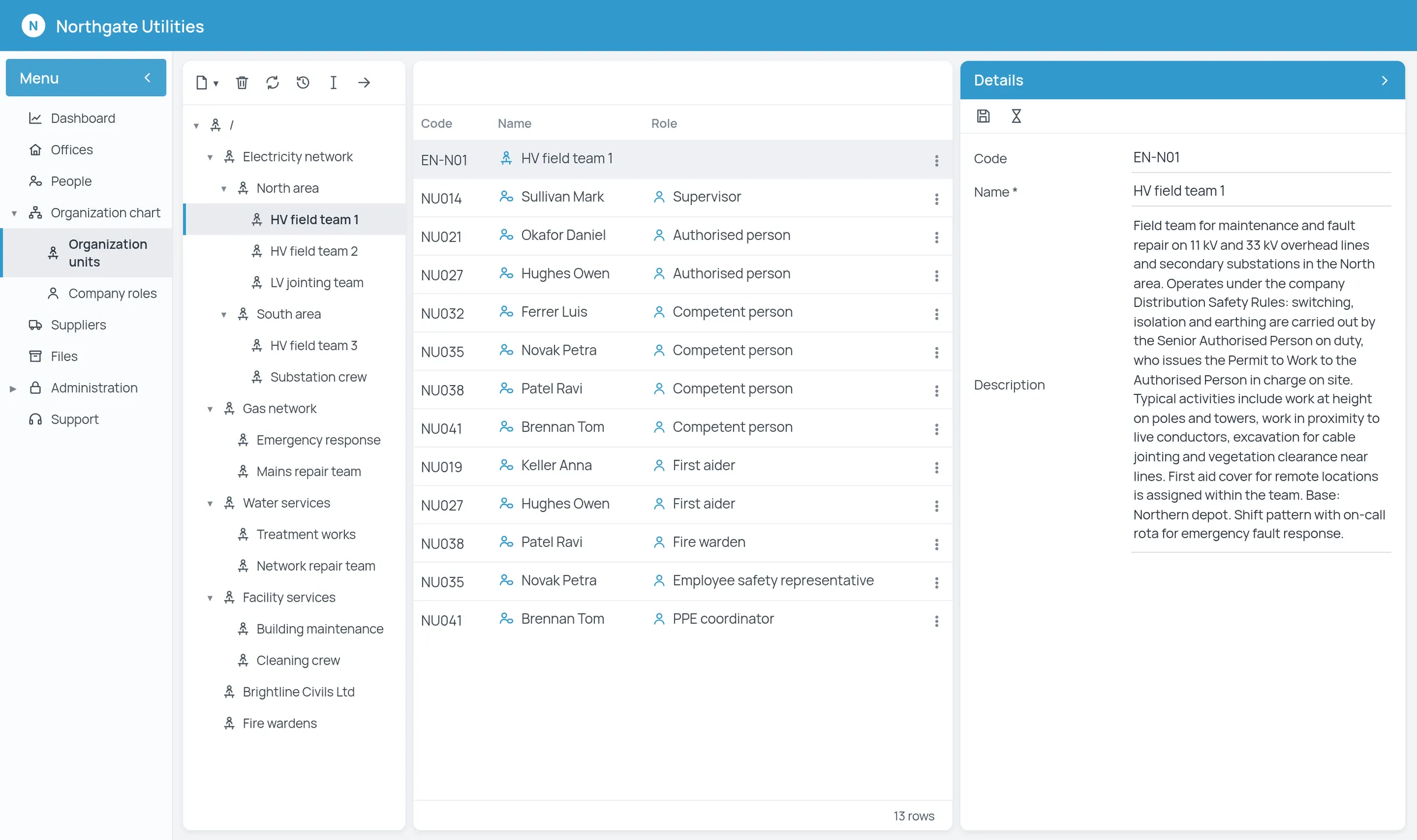Viewport: 1417px width, 840px height.
Task: Open three-dot menu for Sullivan Mark row
Action: point(936,199)
